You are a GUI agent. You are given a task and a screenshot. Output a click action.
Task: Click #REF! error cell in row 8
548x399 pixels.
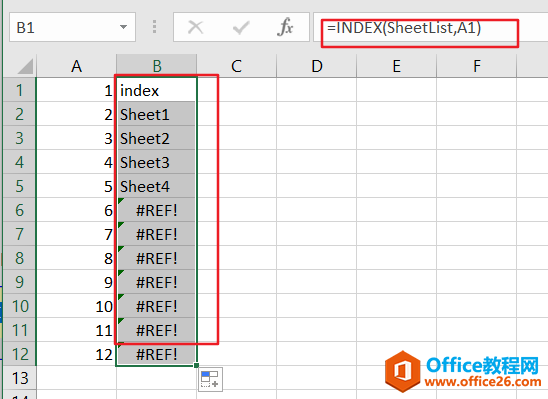(157, 258)
